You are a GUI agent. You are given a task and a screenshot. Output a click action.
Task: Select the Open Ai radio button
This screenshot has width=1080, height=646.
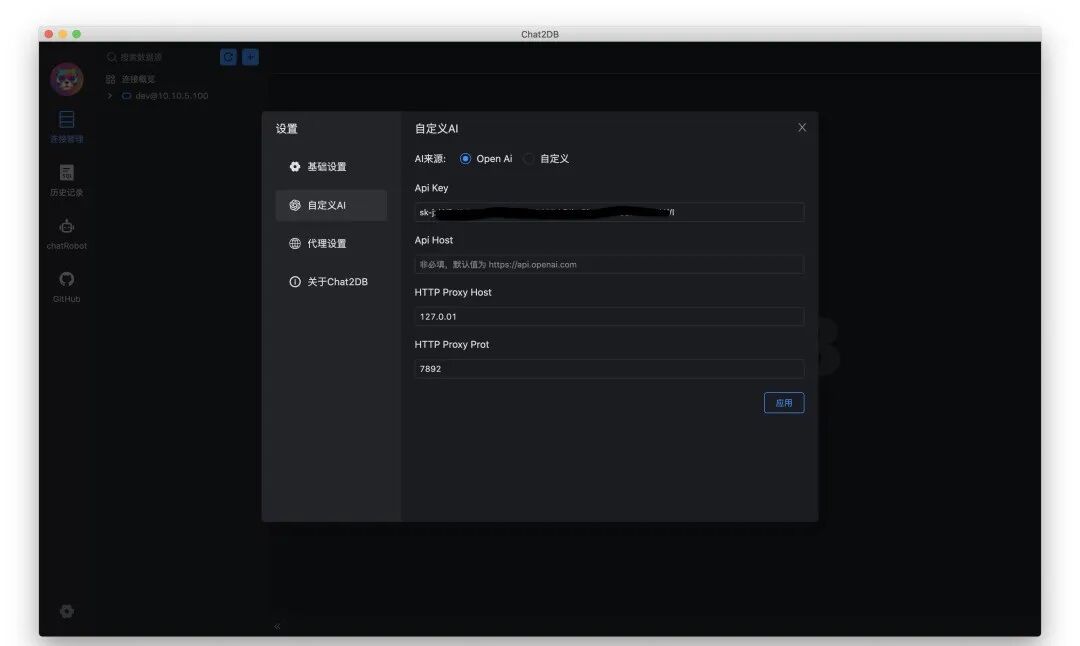pos(465,158)
